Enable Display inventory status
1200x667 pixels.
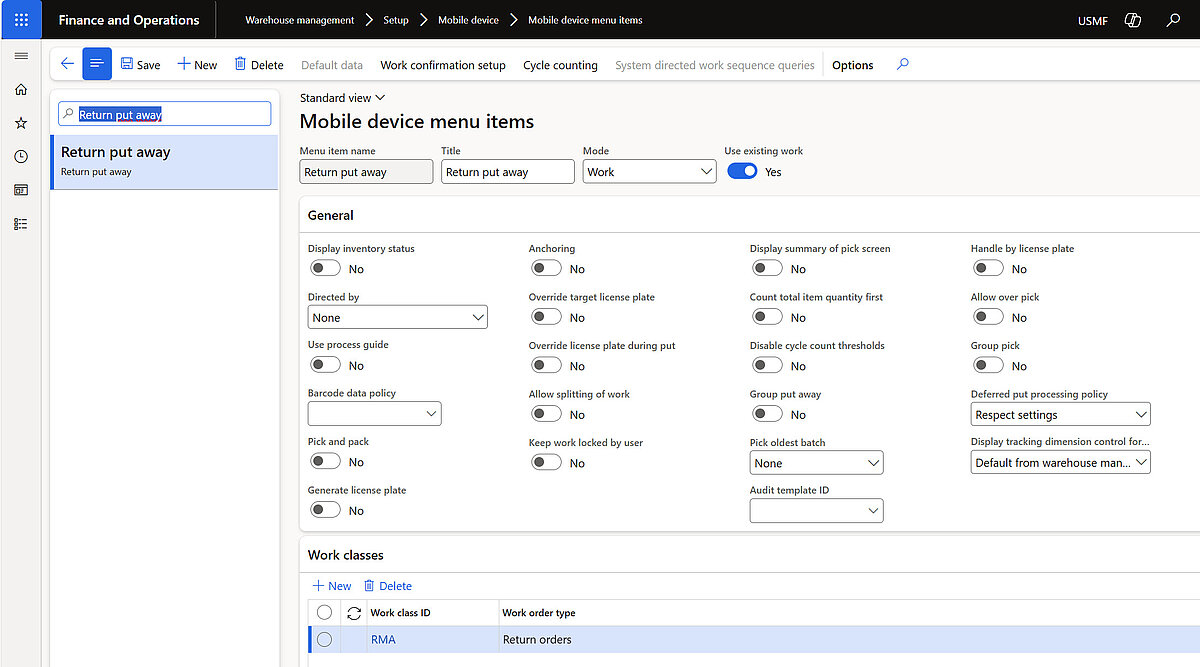coord(325,267)
